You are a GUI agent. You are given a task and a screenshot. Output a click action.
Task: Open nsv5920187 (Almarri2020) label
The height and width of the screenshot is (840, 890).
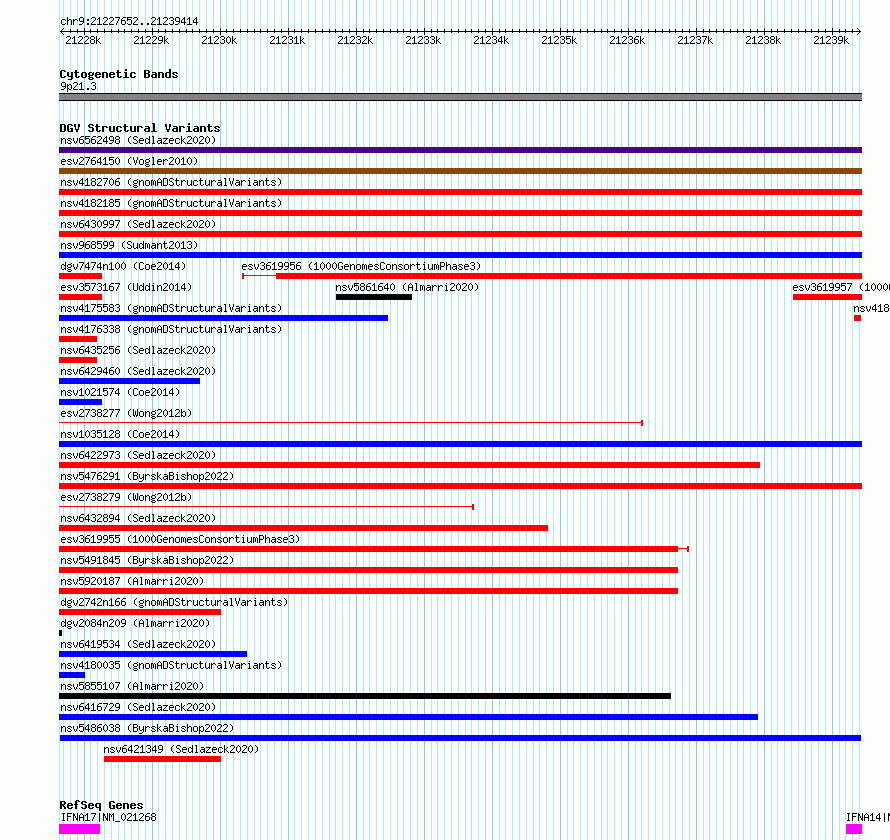click(x=132, y=581)
